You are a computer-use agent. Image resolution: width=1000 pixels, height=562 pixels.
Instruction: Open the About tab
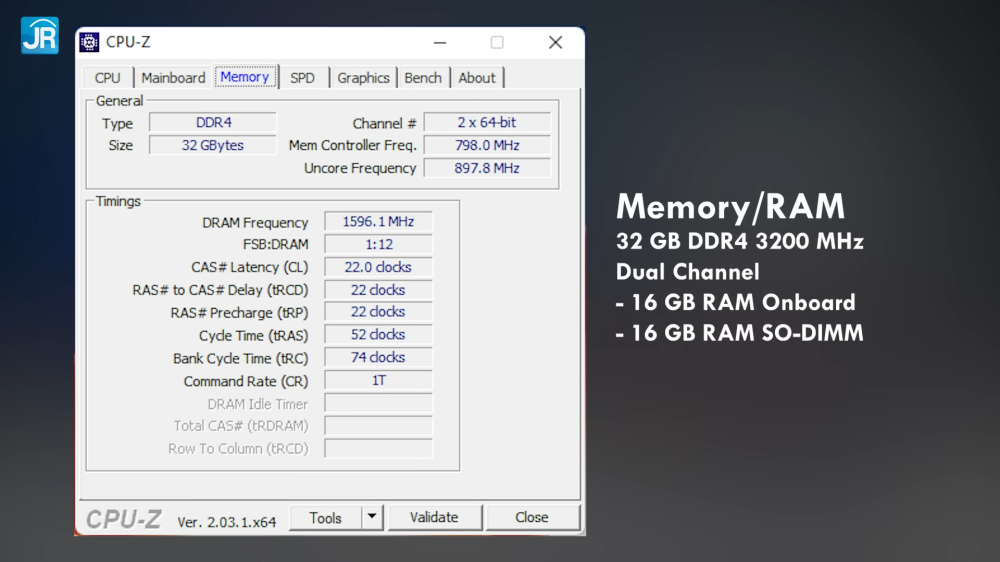tap(477, 78)
